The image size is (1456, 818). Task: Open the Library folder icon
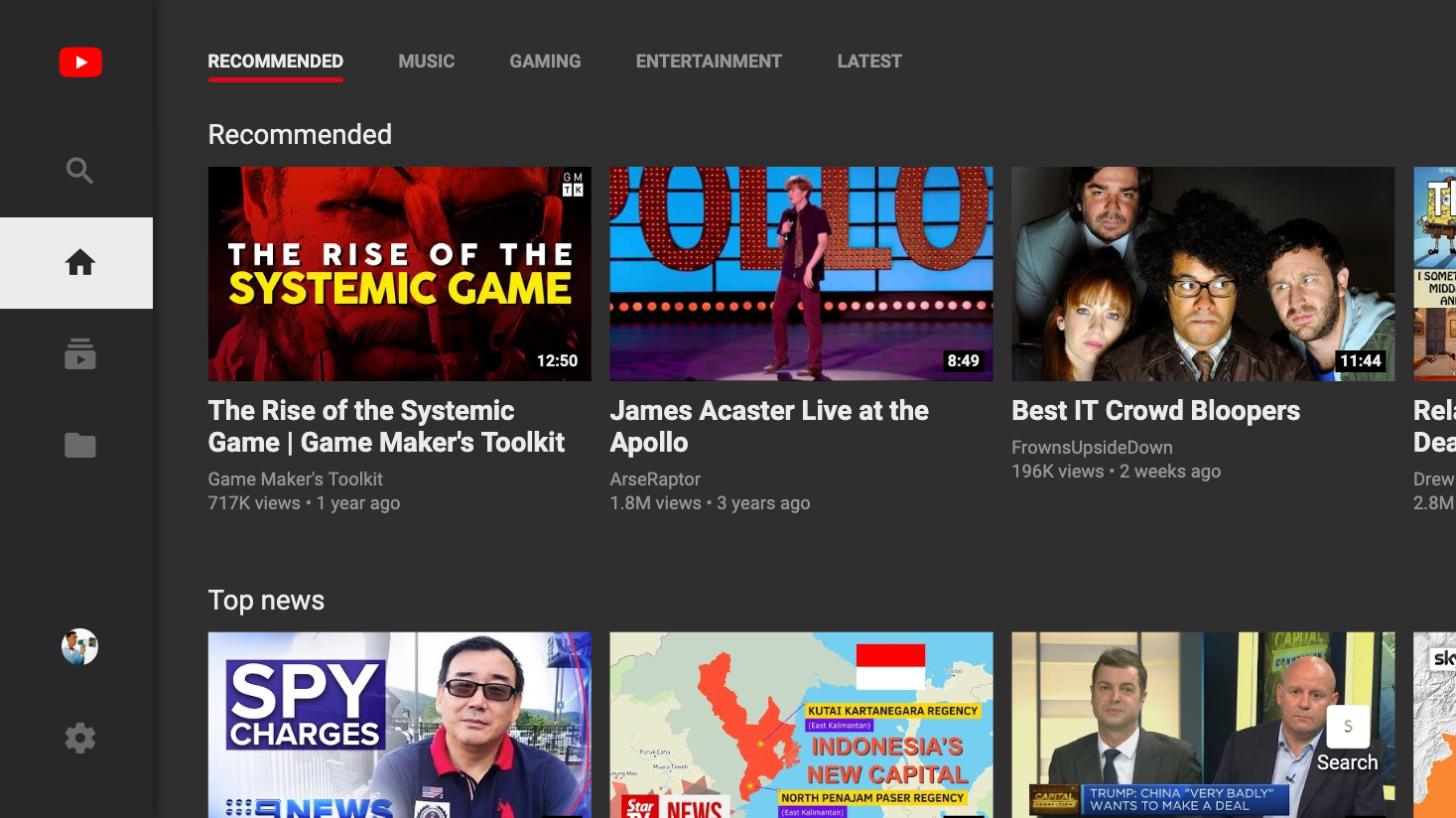(79, 445)
